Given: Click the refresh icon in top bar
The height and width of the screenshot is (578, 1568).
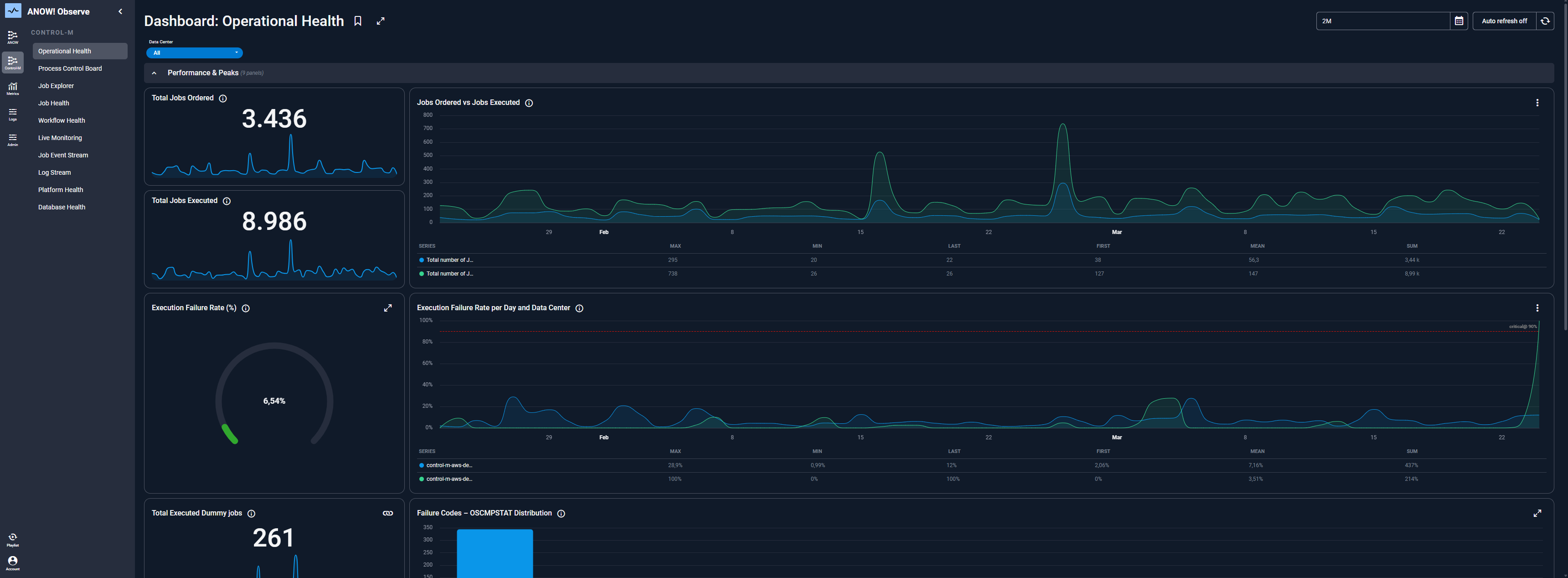Looking at the screenshot, I should (x=1545, y=21).
